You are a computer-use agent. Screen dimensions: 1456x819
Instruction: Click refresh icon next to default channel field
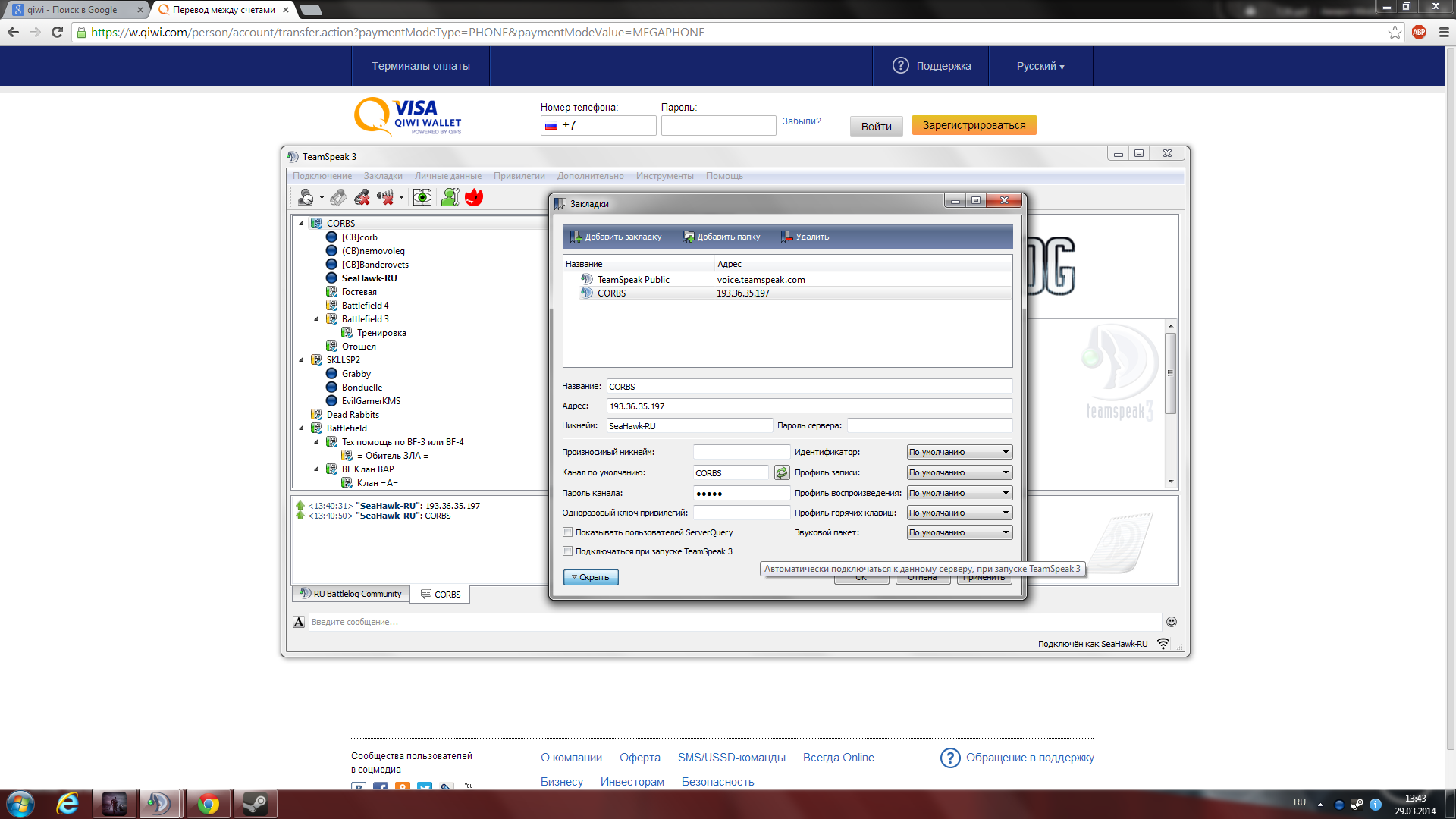[x=782, y=472]
